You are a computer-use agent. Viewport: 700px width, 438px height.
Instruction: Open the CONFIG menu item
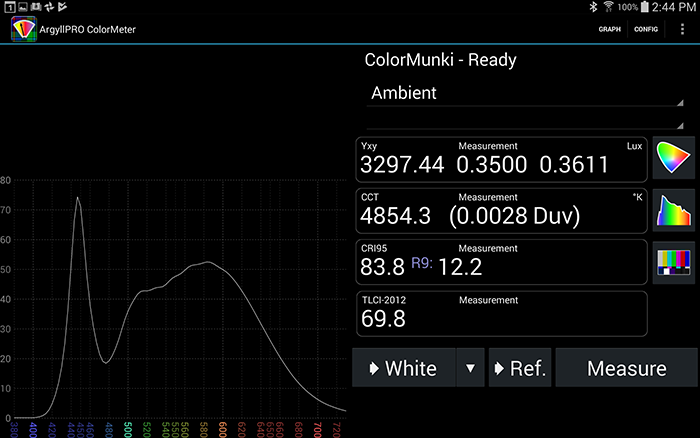point(646,29)
